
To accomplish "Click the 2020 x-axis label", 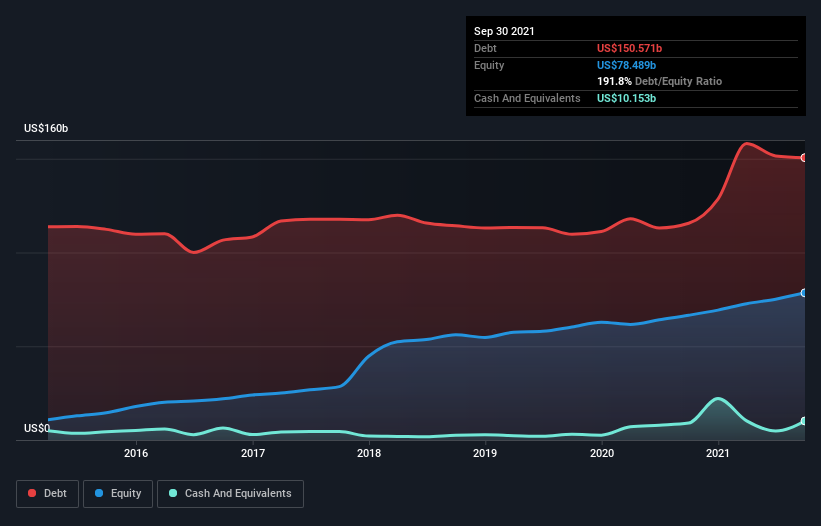I will [x=602, y=453].
